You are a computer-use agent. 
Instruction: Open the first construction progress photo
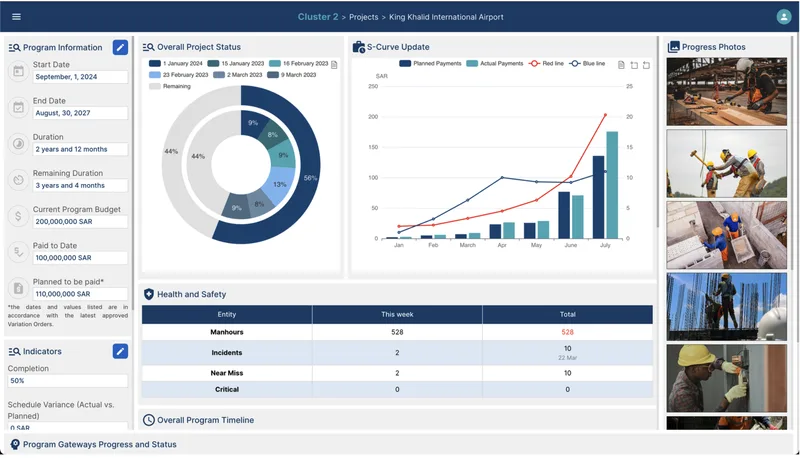[x=727, y=91]
